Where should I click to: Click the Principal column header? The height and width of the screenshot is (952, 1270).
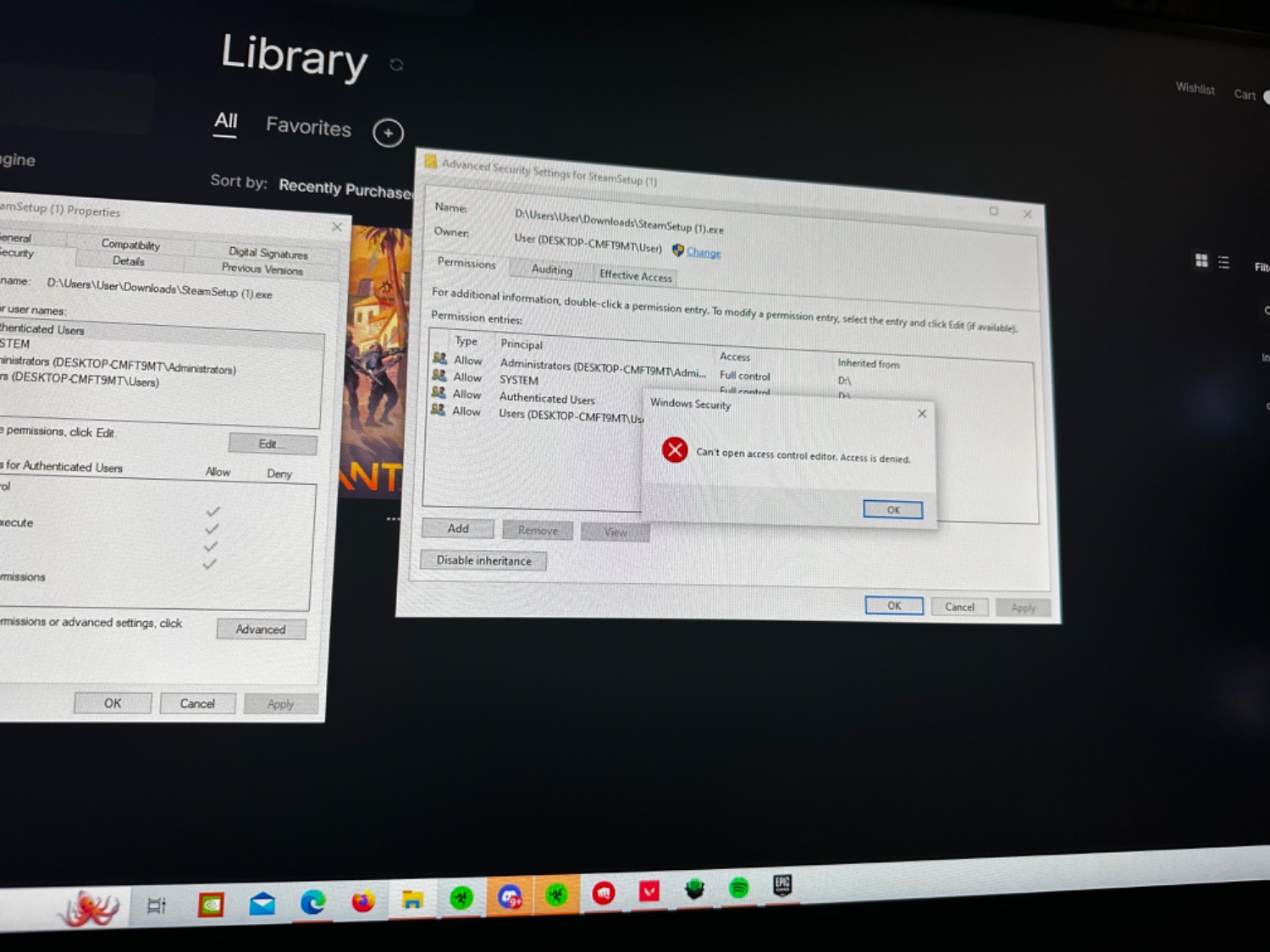(522, 344)
